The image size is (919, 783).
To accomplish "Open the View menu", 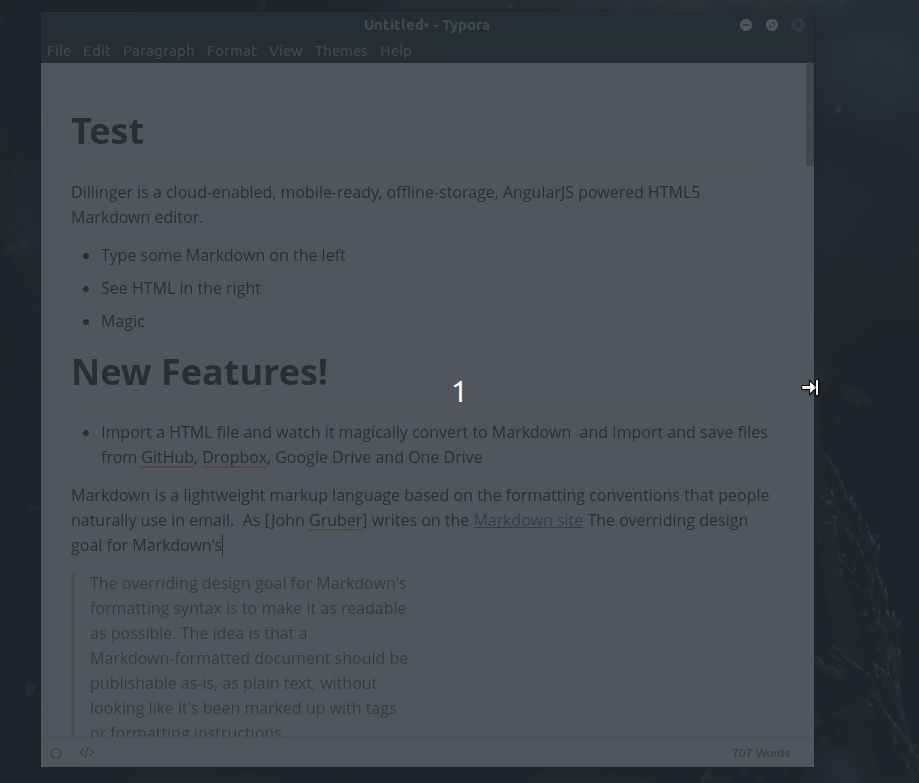I will coord(285,50).
